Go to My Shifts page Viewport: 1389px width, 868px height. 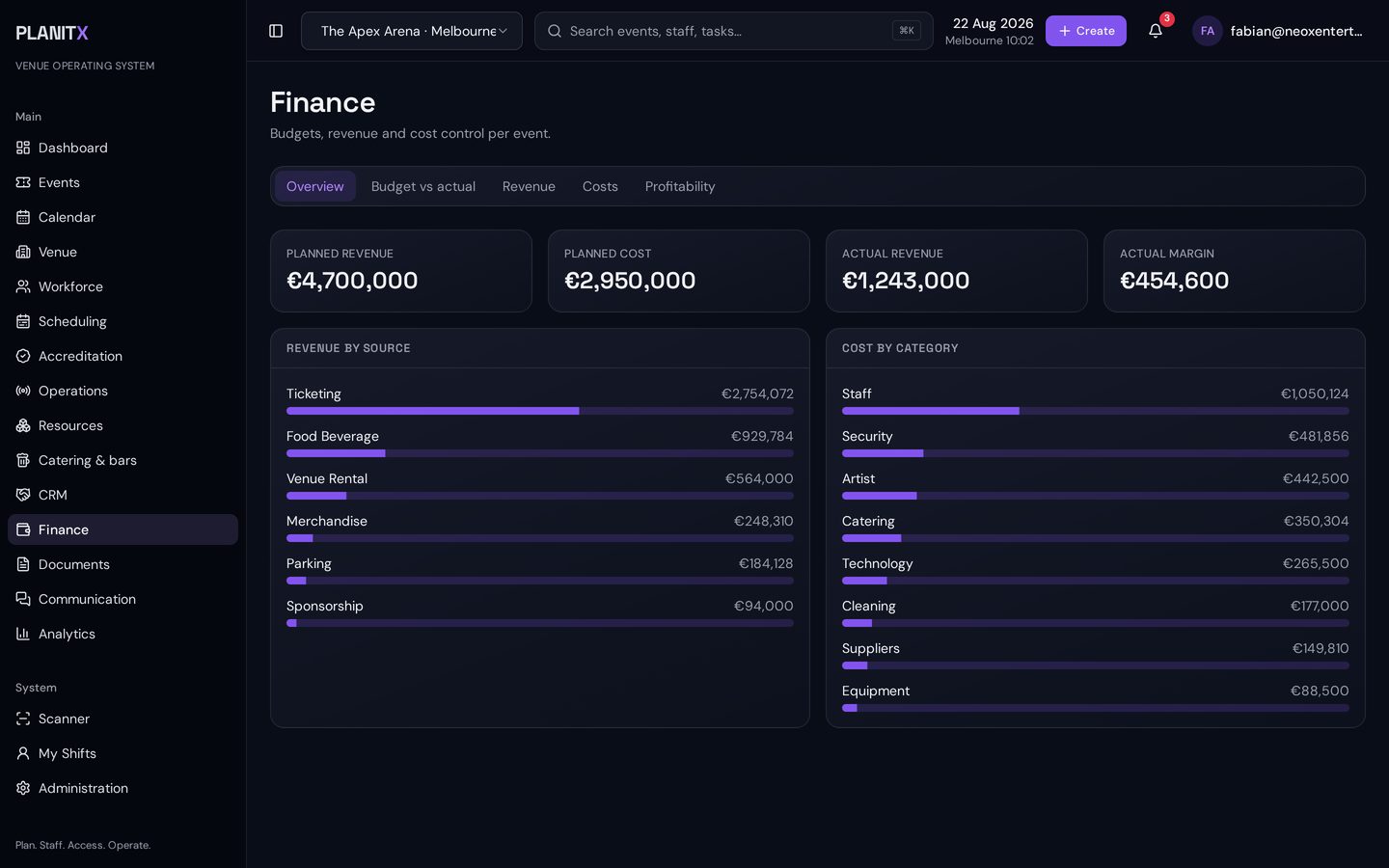(x=123, y=753)
